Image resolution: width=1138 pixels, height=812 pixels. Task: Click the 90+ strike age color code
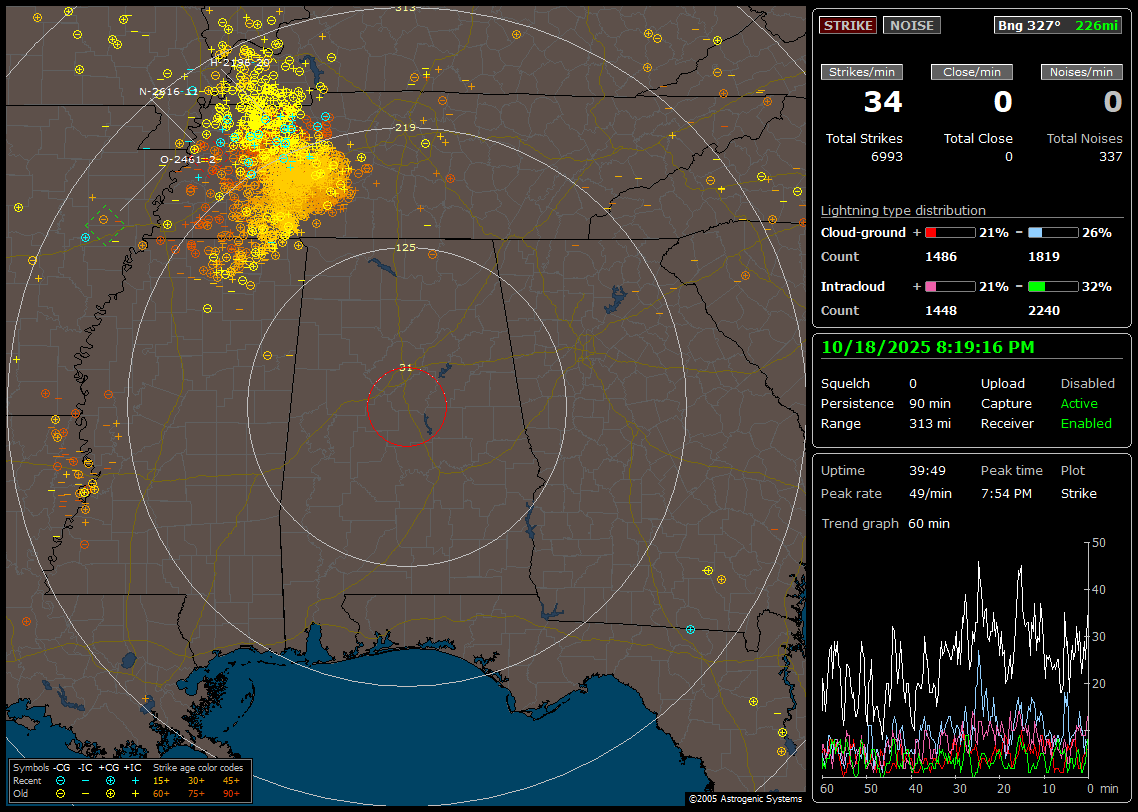click(x=231, y=793)
